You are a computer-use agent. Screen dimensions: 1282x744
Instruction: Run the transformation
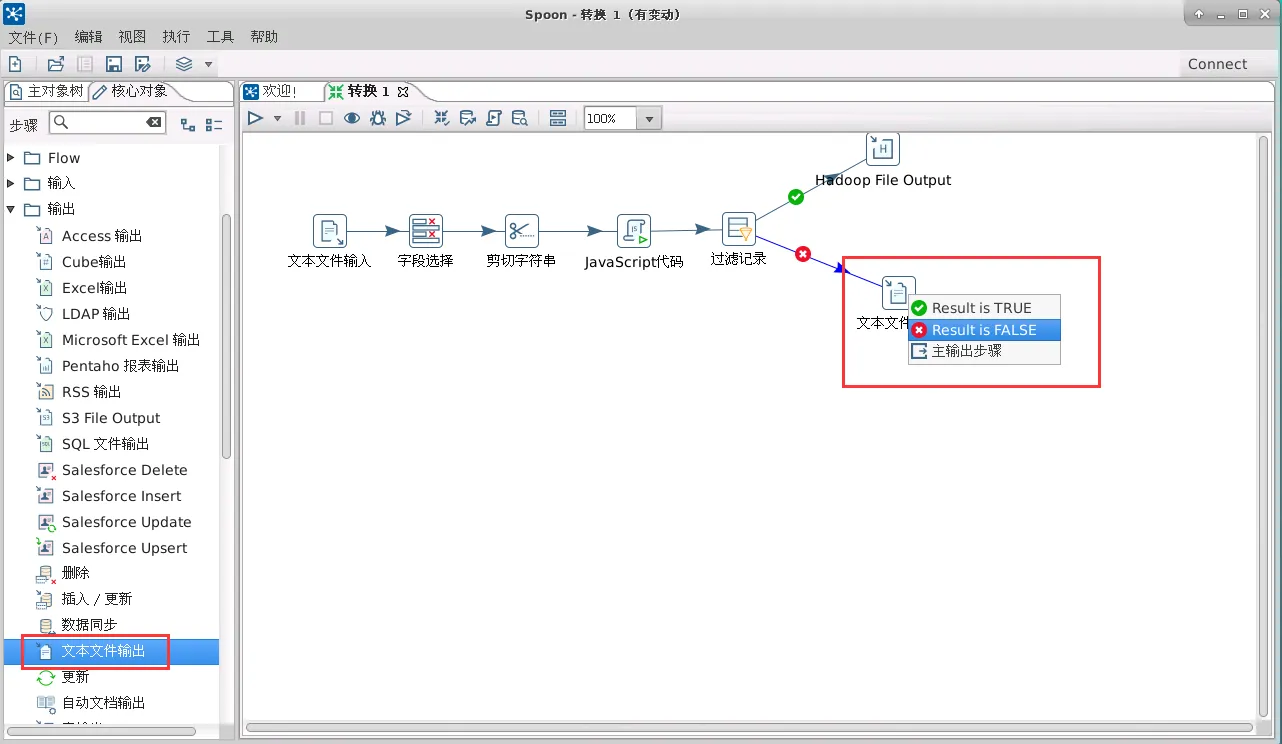tap(255, 118)
